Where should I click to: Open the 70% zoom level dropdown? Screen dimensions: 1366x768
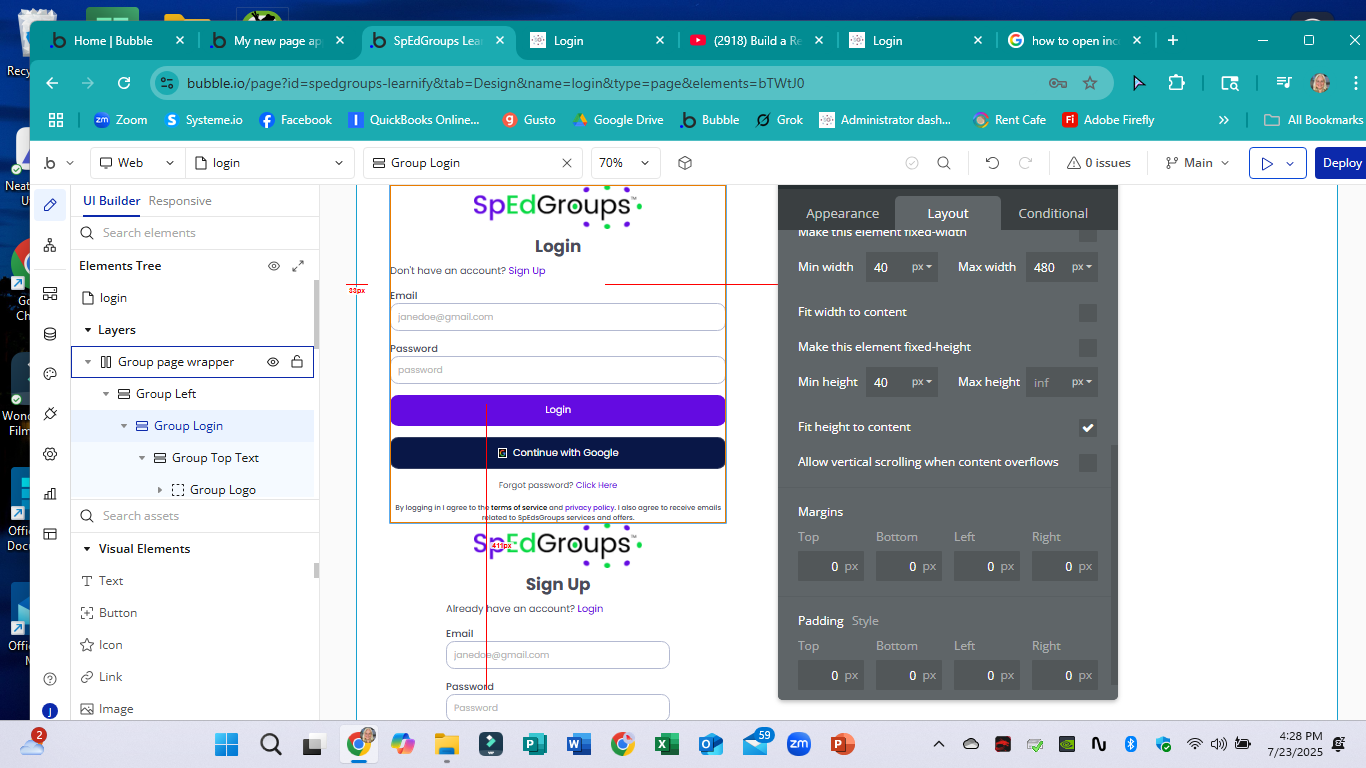click(626, 163)
